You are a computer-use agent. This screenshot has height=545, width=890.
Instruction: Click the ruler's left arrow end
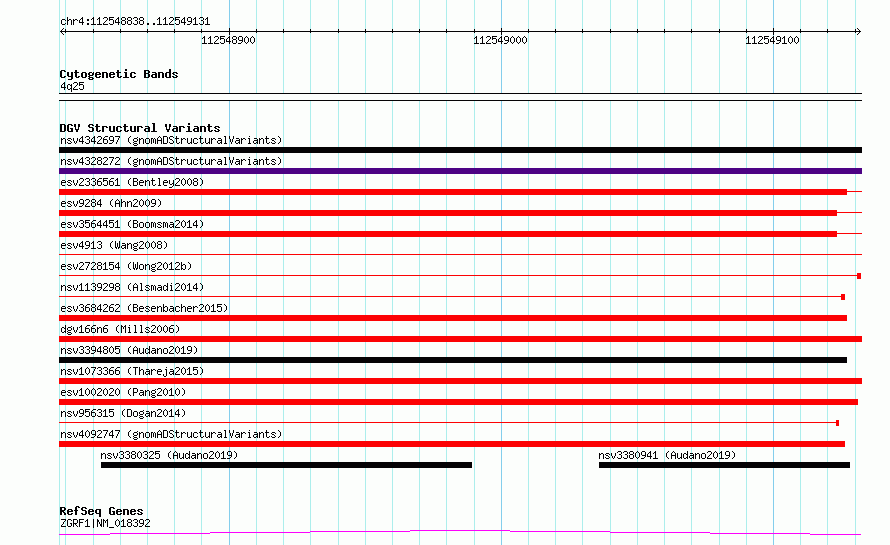point(63,31)
